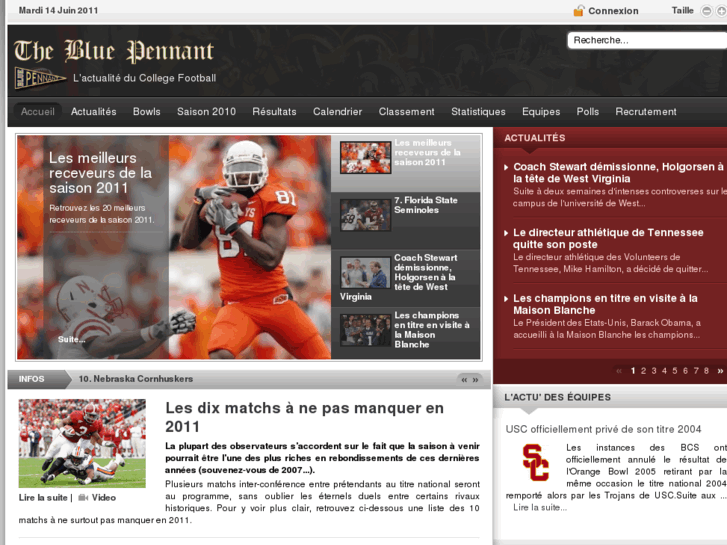727x545 pixels.
Task: Go to Actualités page 3
Action: pyautogui.click(x=654, y=371)
